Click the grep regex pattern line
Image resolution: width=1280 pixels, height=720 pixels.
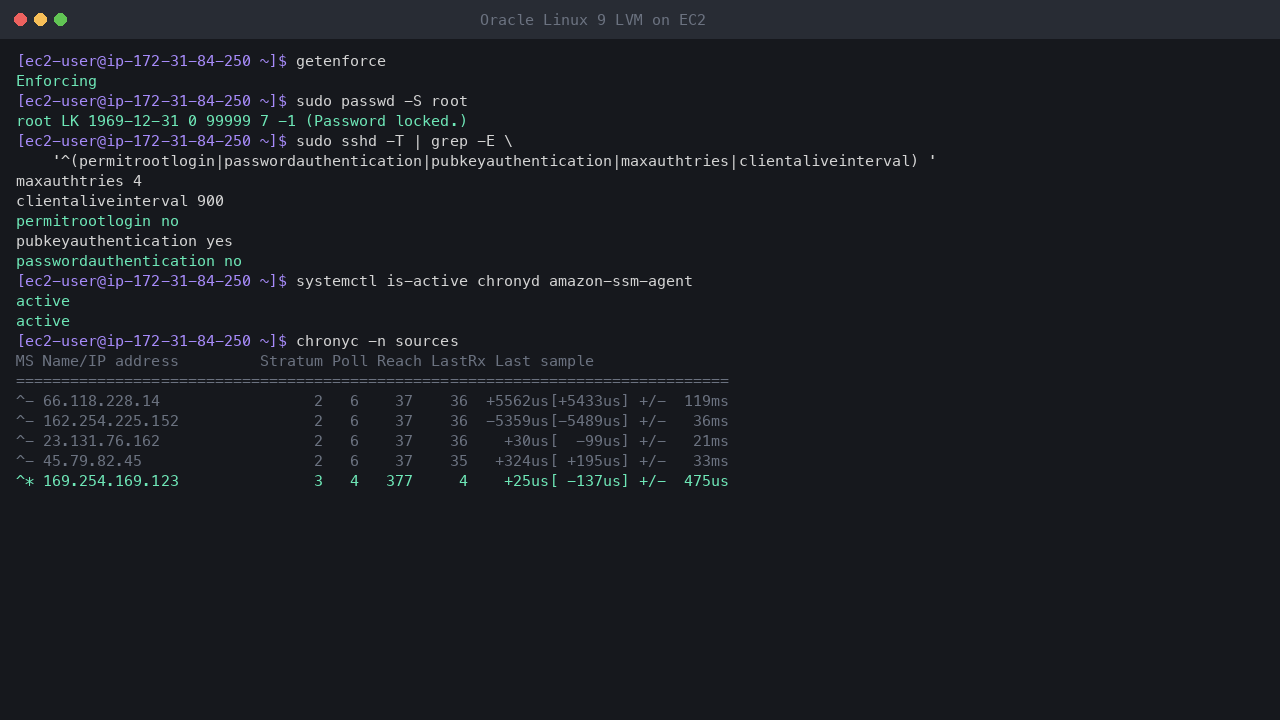(x=494, y=161)
